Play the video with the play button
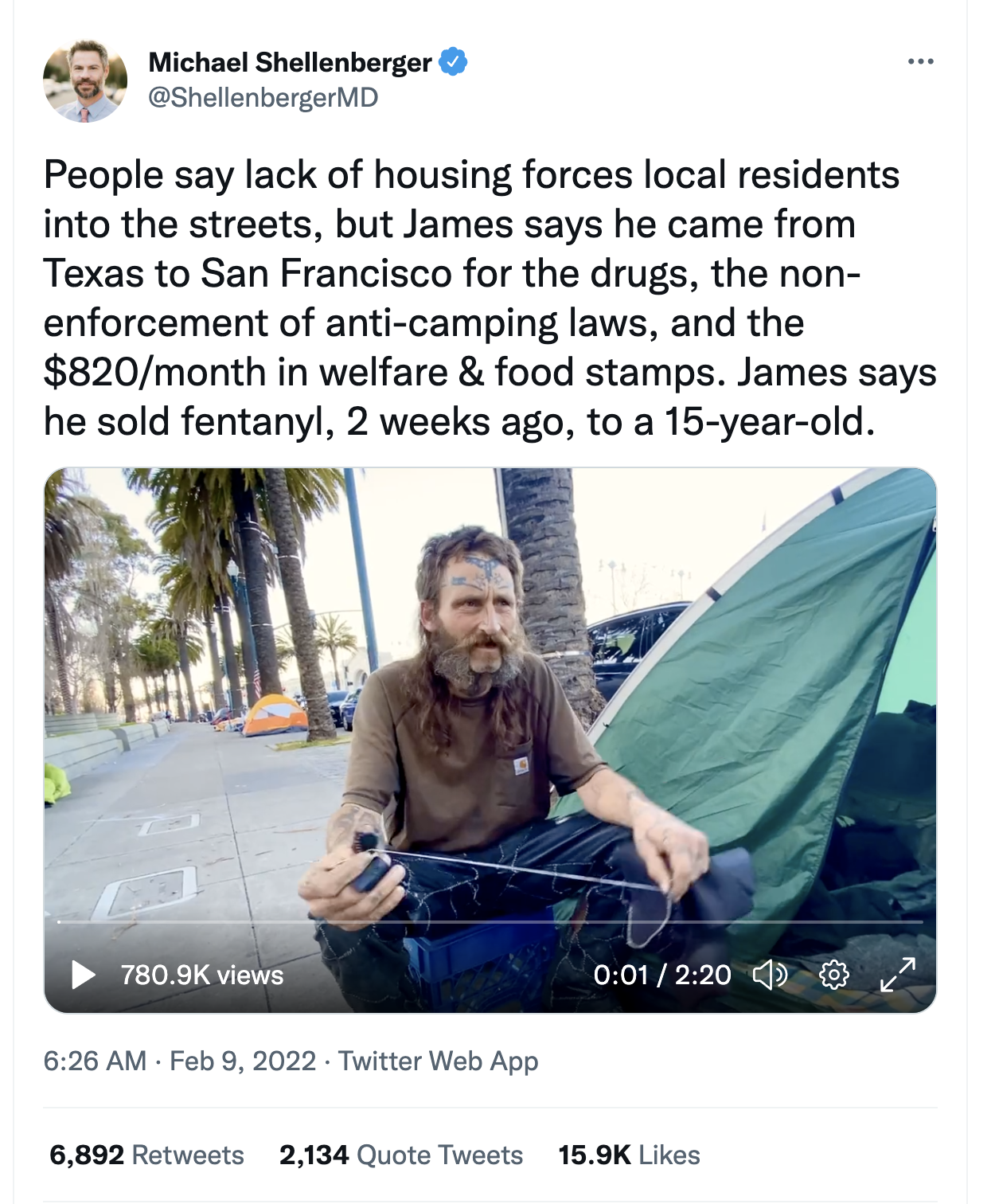Viewport: 995px width, 1204px height. pyautogui.click(x=83, y=974)
